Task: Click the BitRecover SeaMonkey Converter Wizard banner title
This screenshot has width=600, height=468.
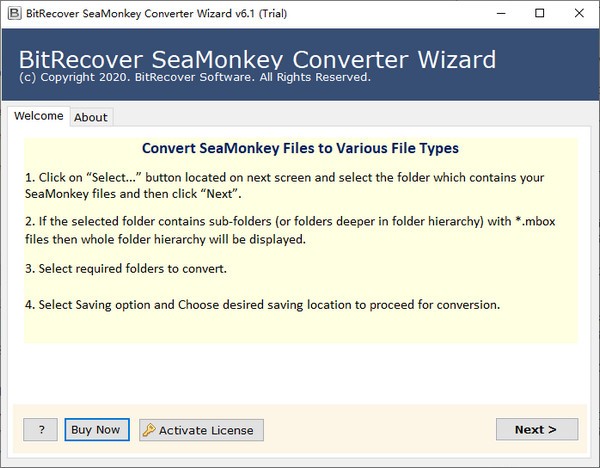Action: point(257,59)
